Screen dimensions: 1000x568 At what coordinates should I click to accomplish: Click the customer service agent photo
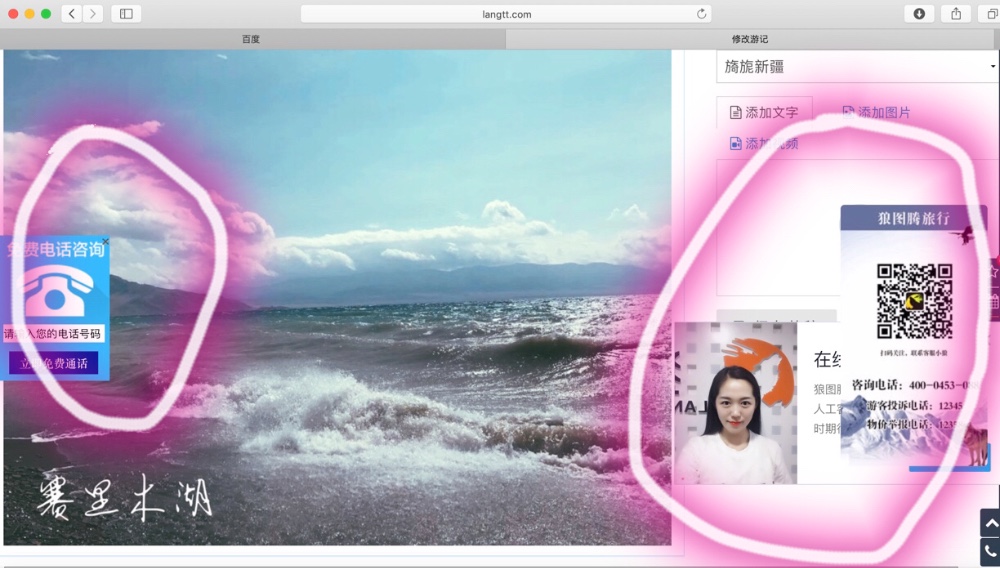coord(735,403)
